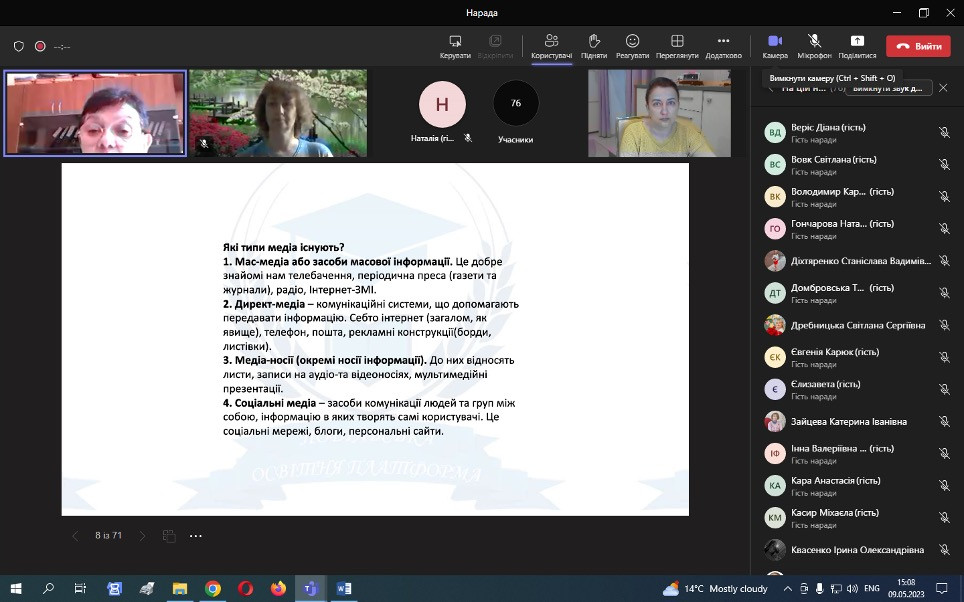The image size is (964, 602).
Task: Turn off the camera with Камера
Action: click(x=775, y=46)
